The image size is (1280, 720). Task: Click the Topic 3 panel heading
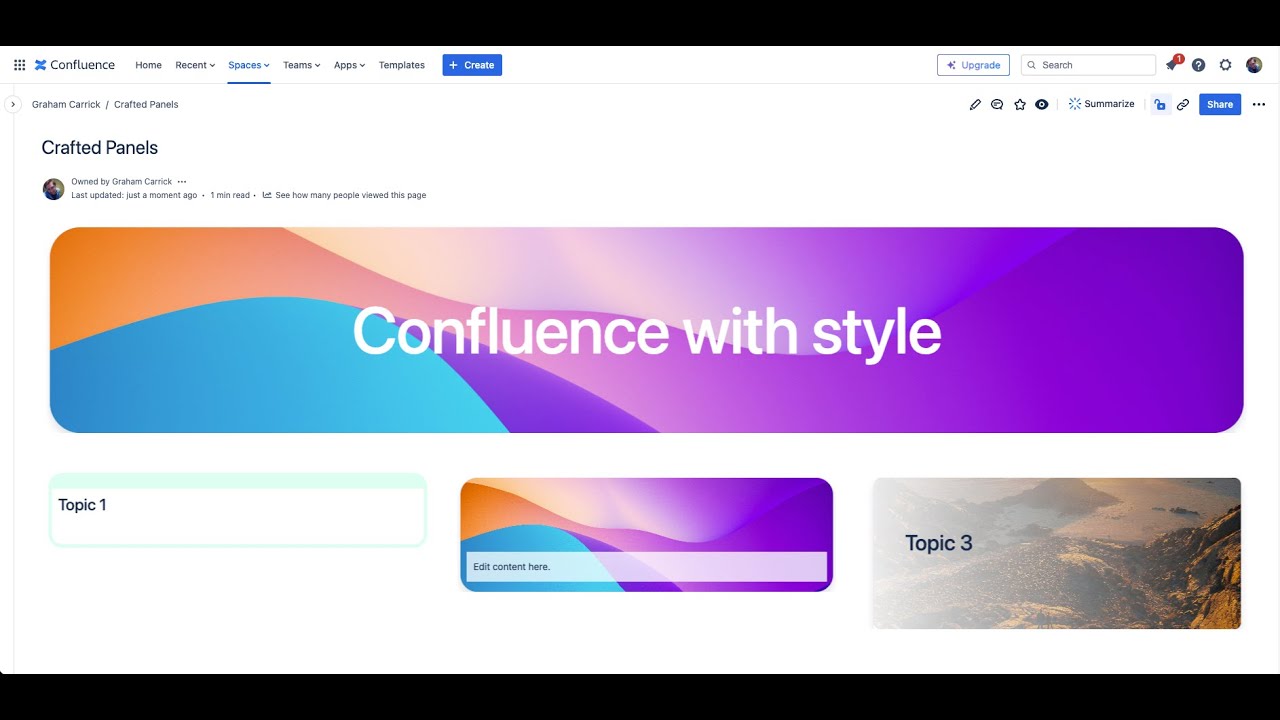click(x=938, y=543)
